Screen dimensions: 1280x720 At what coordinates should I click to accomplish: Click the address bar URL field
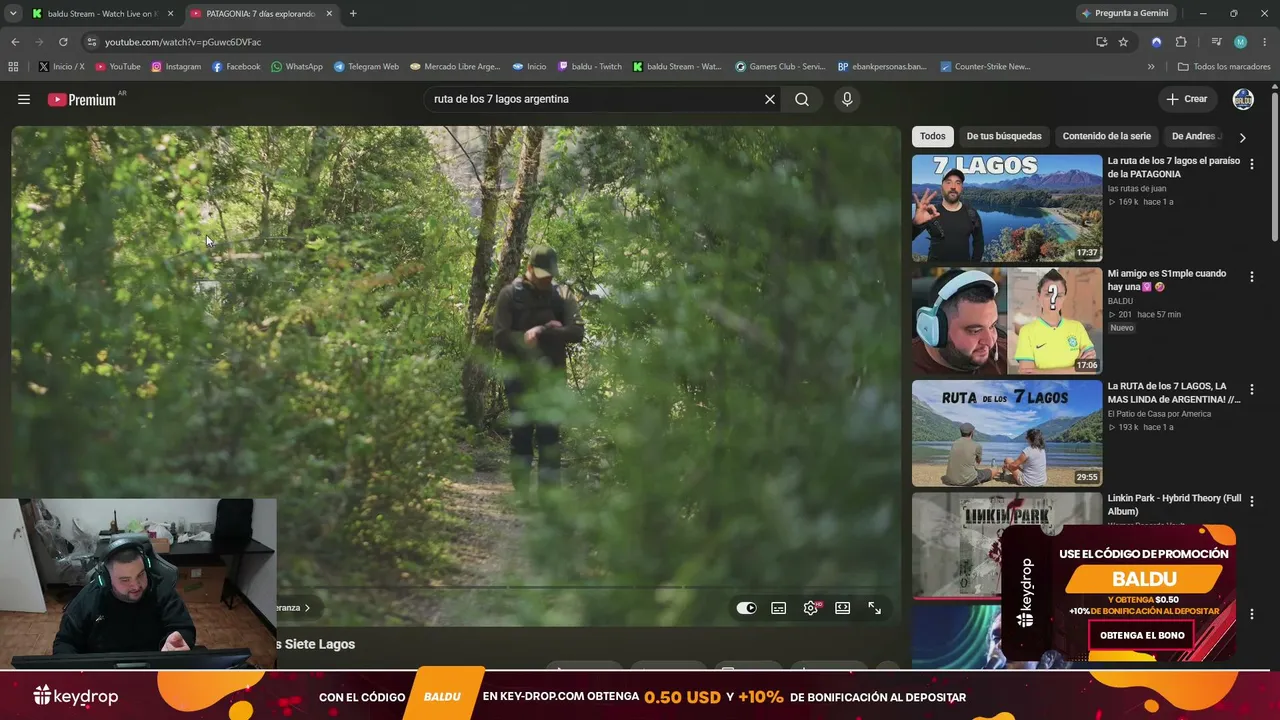590,42
